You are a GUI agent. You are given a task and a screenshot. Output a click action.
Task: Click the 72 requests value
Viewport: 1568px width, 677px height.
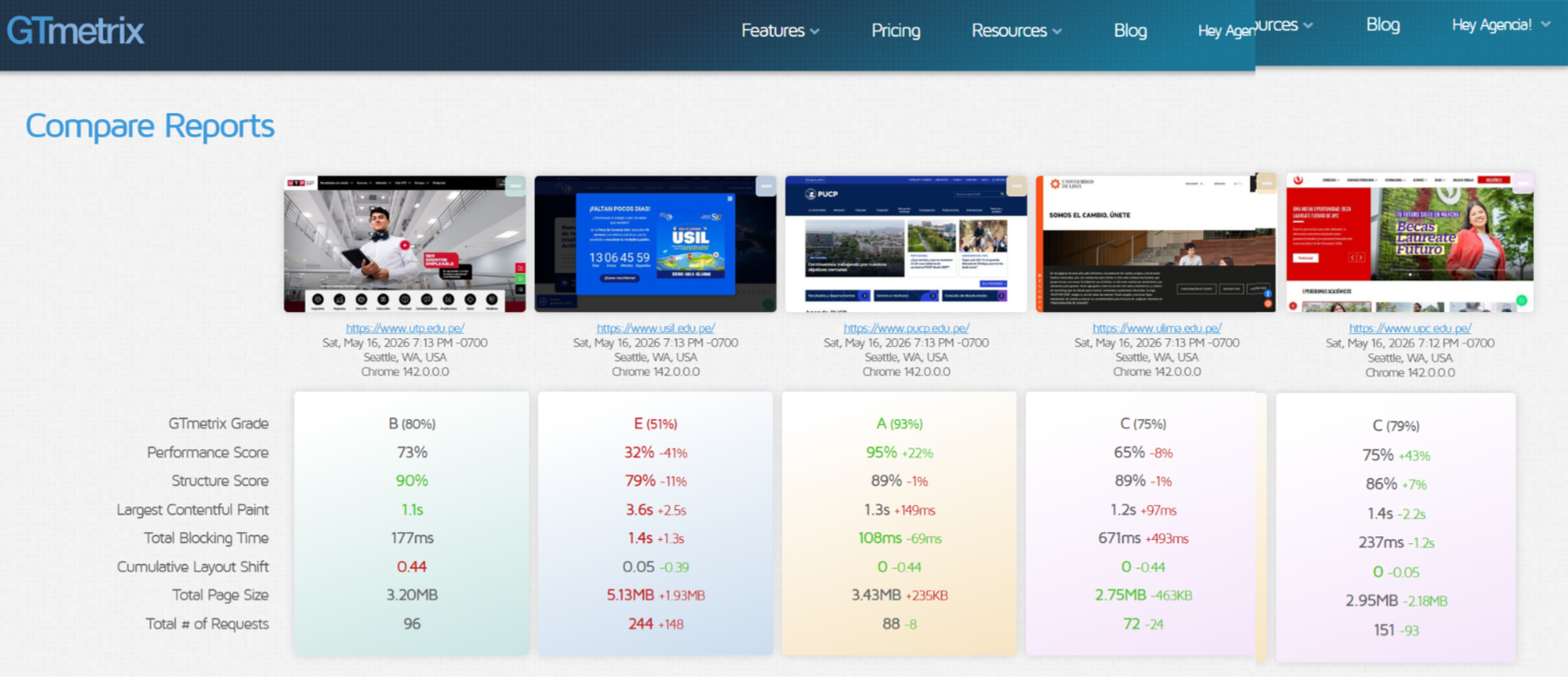click(1131, 624)
